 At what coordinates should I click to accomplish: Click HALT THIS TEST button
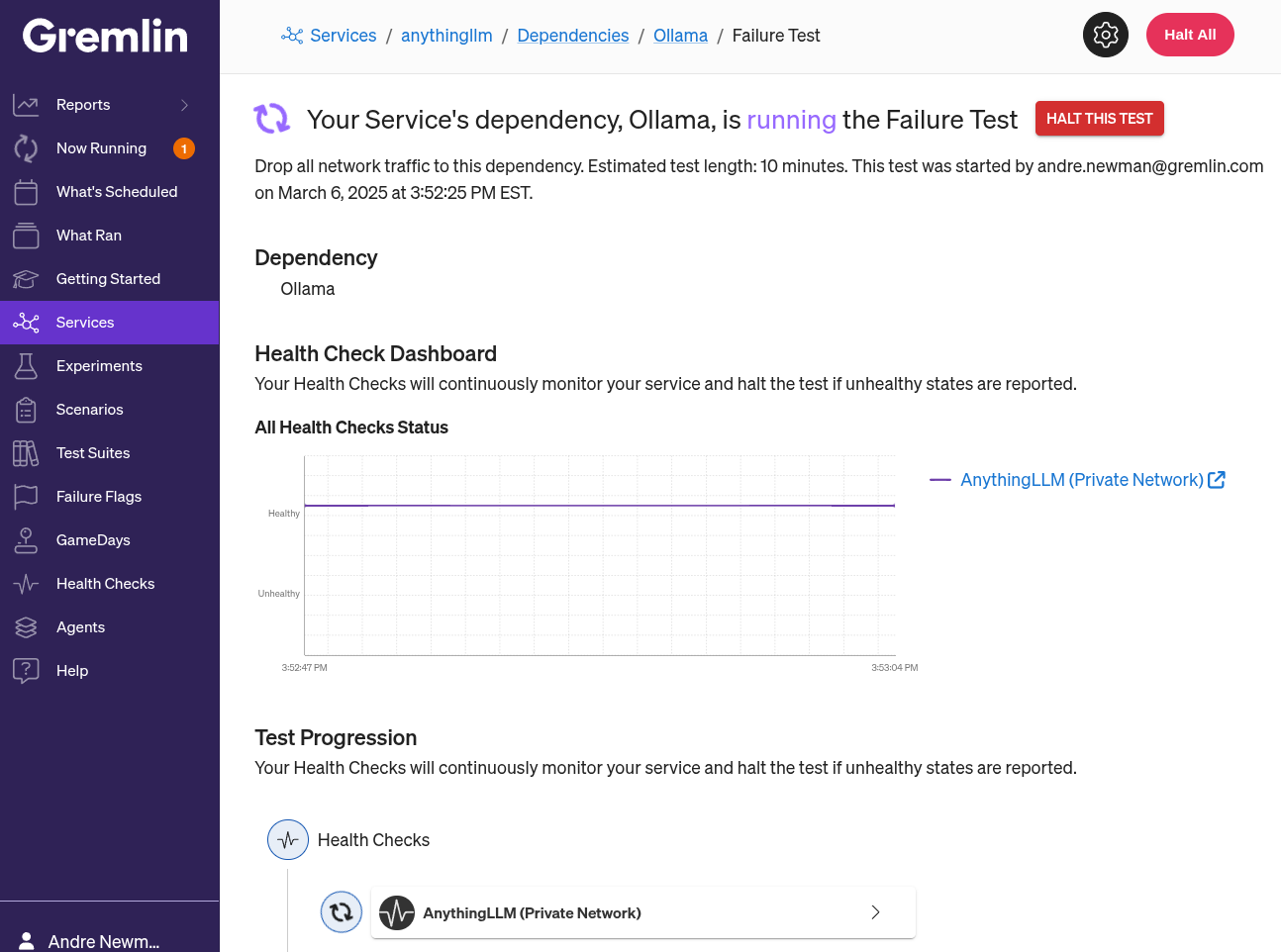coord(1100,119)
